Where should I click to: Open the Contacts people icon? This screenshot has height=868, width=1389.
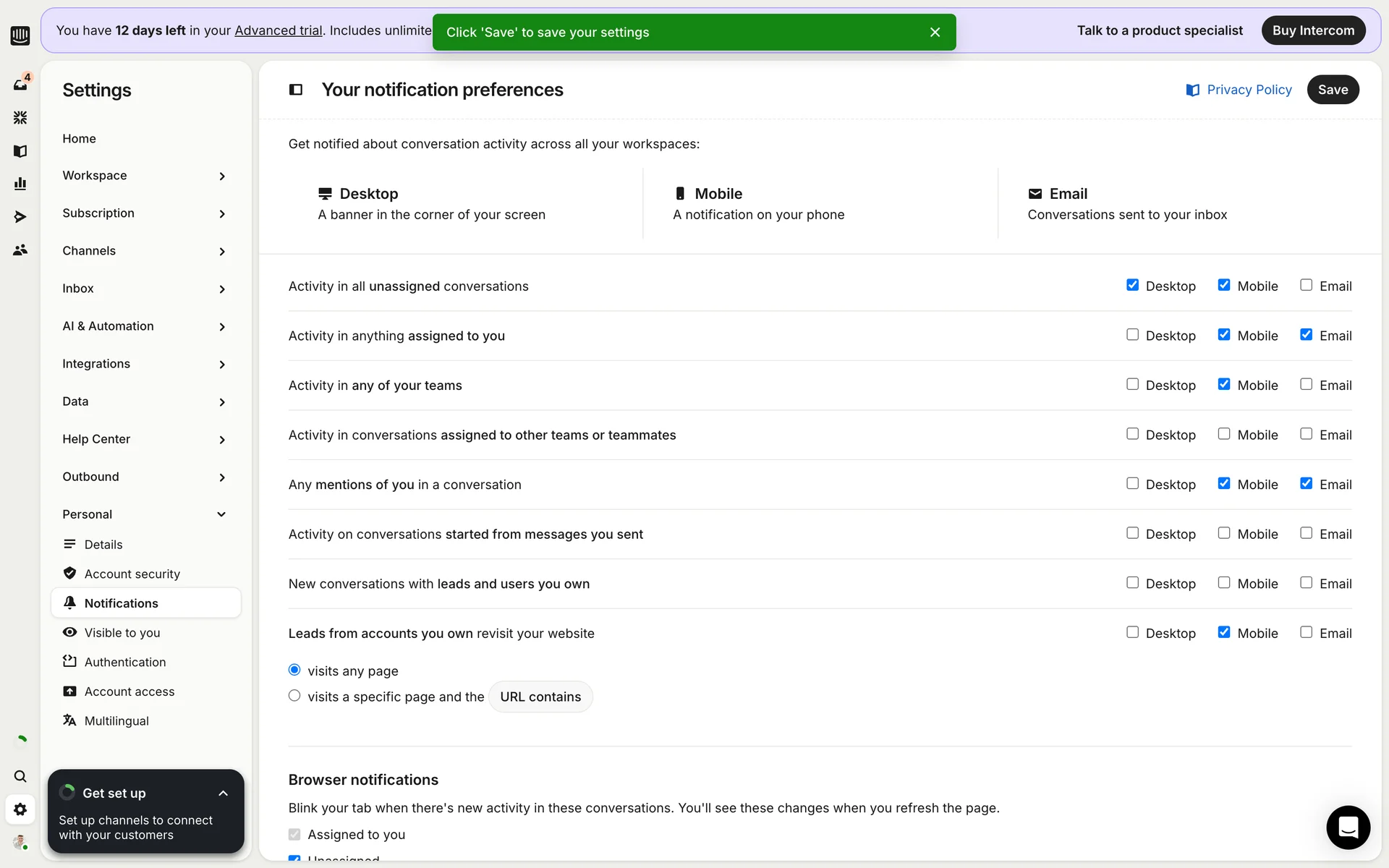[x=20, y=250]
